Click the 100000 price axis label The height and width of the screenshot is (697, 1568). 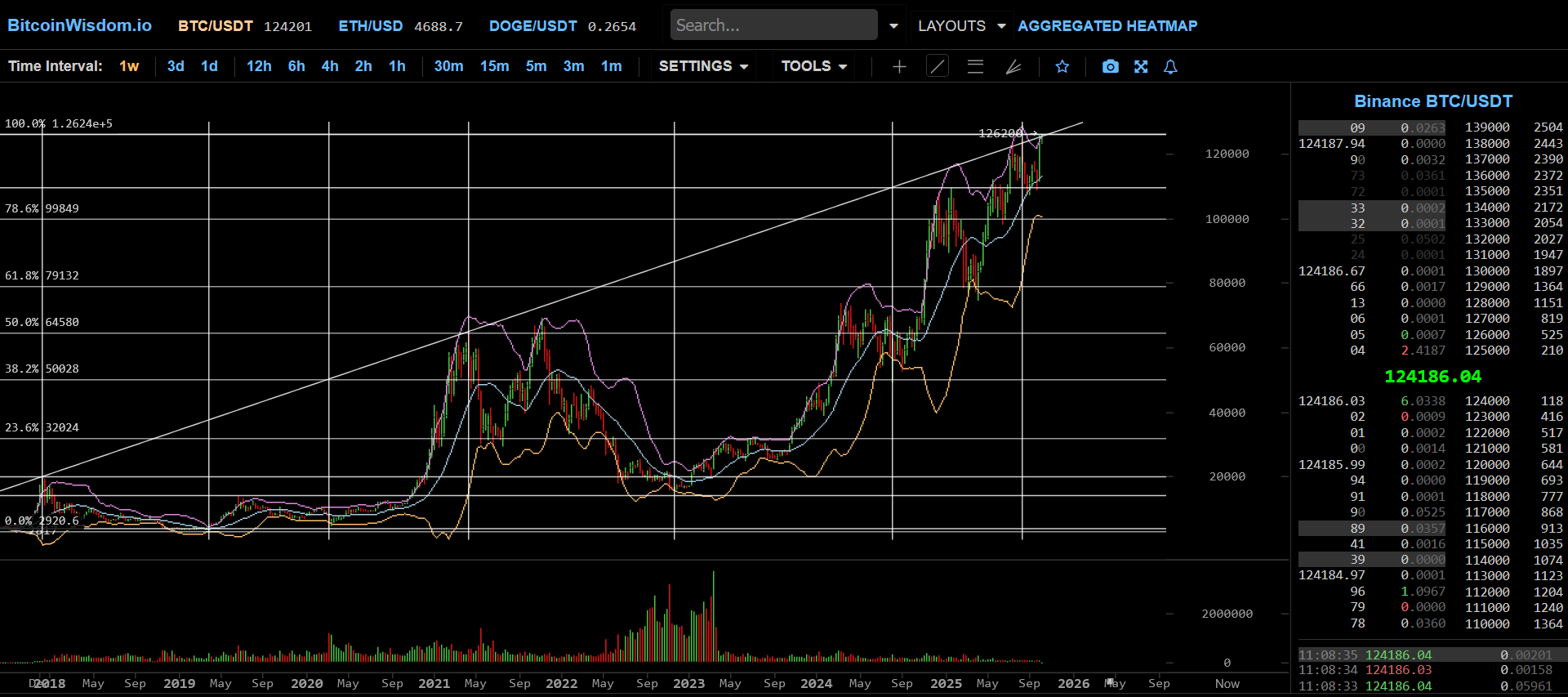point(1227,219)
